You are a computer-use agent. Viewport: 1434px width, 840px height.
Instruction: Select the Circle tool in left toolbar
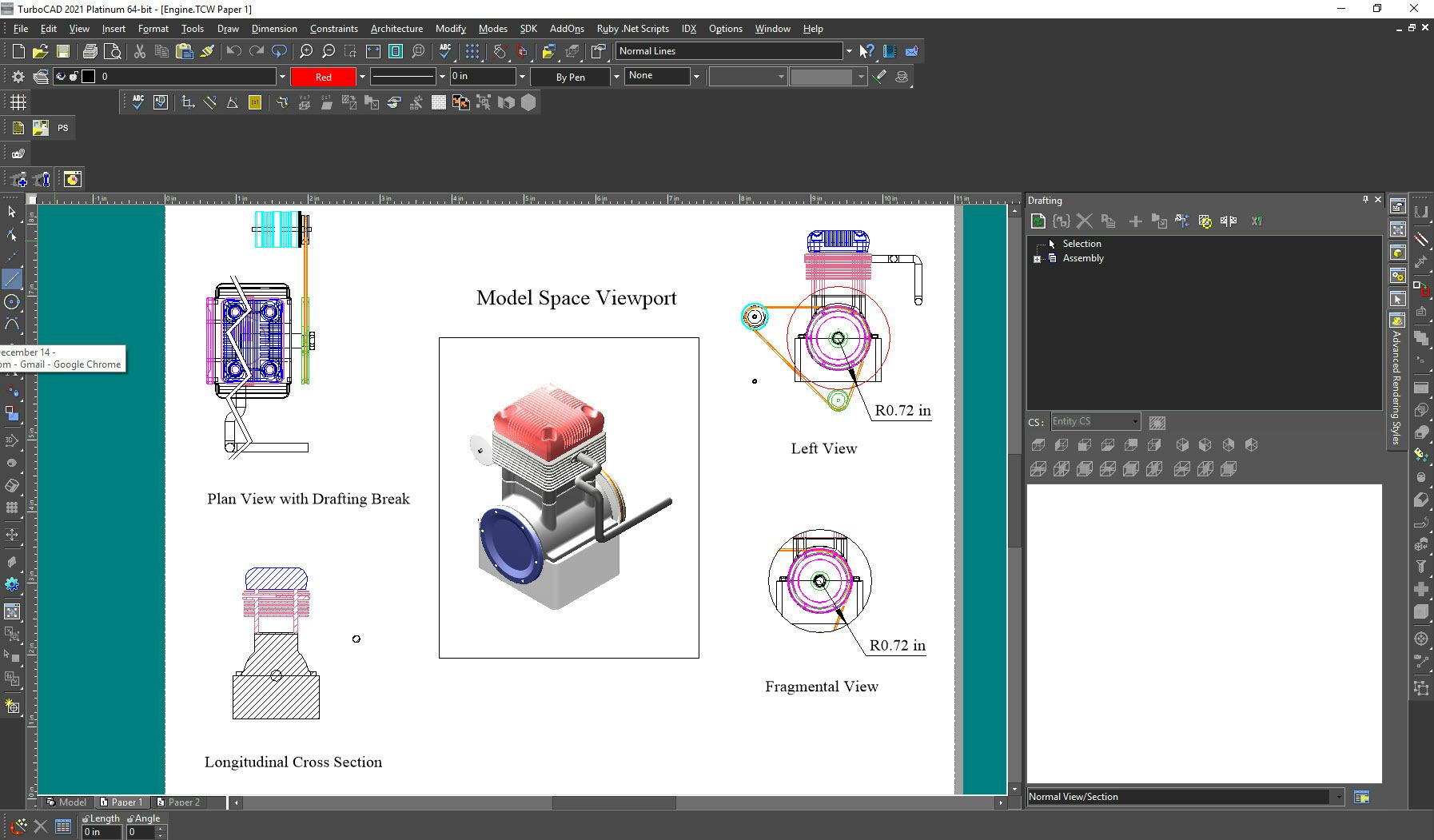pyautogui.click(x=12, y=302)
